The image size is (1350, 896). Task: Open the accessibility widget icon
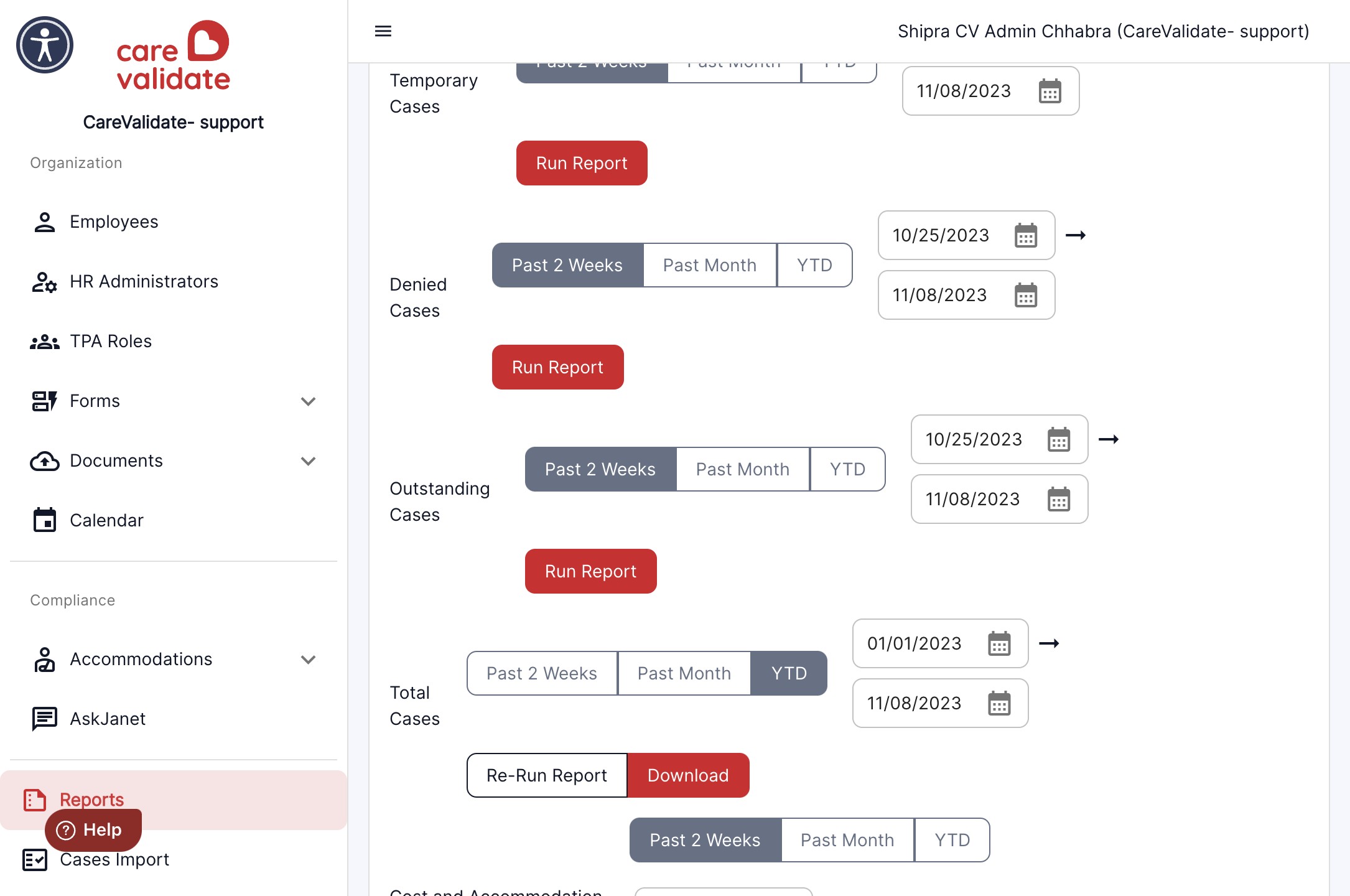[x=45, y=45]
